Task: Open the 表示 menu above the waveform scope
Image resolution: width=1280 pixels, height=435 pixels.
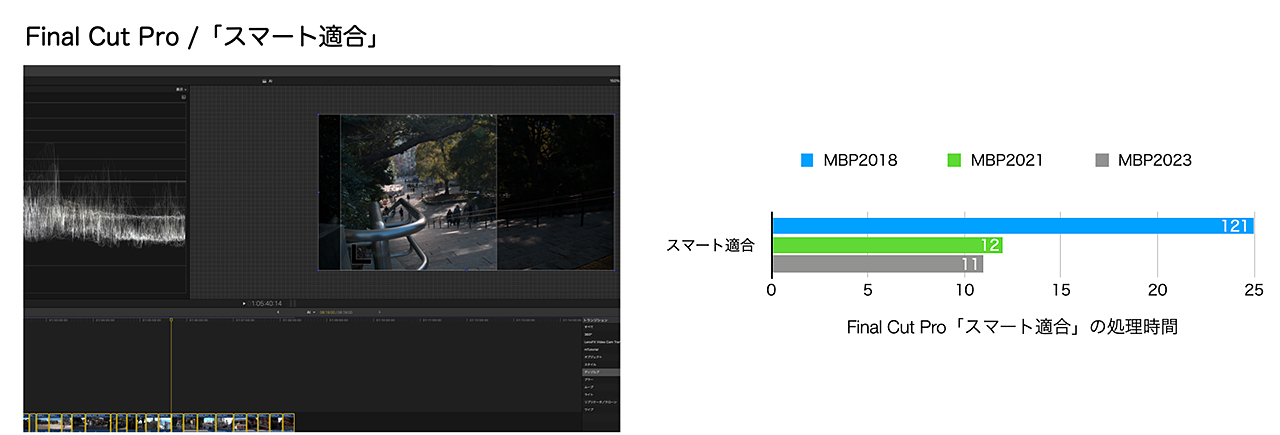Action: click(181, 89)
